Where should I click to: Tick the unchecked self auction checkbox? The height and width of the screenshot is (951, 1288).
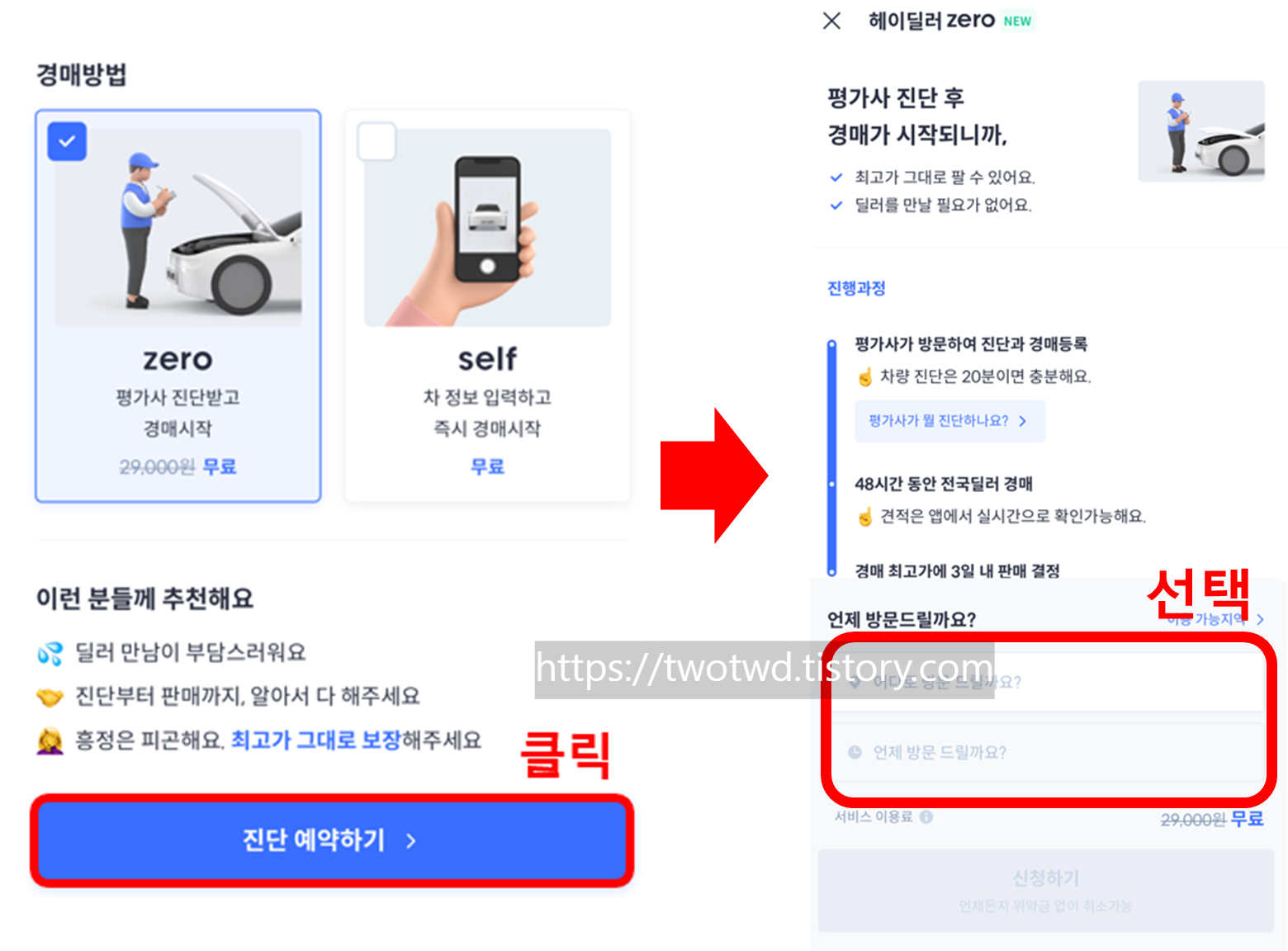[x=376, y=141]
